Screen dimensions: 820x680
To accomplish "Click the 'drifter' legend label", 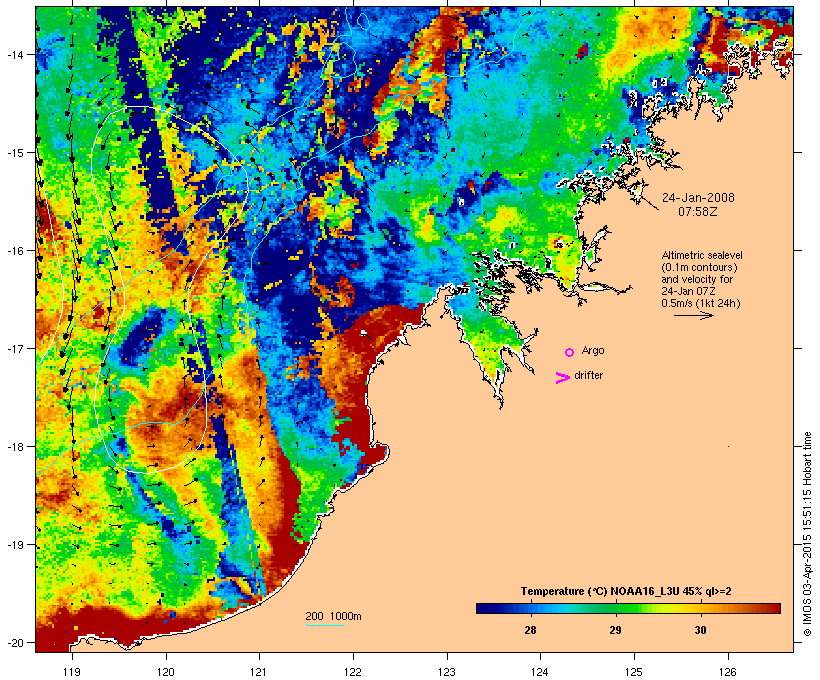I will (588, 375).
